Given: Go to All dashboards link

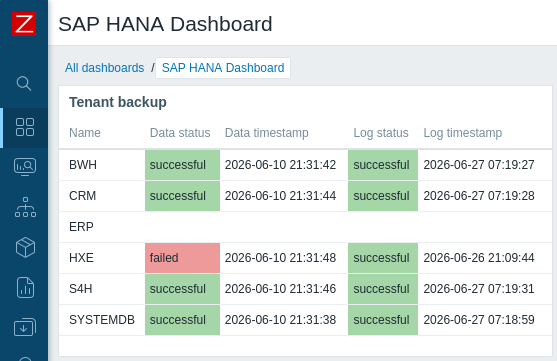Looking at the screenshot, I should (x=104, y=68).
